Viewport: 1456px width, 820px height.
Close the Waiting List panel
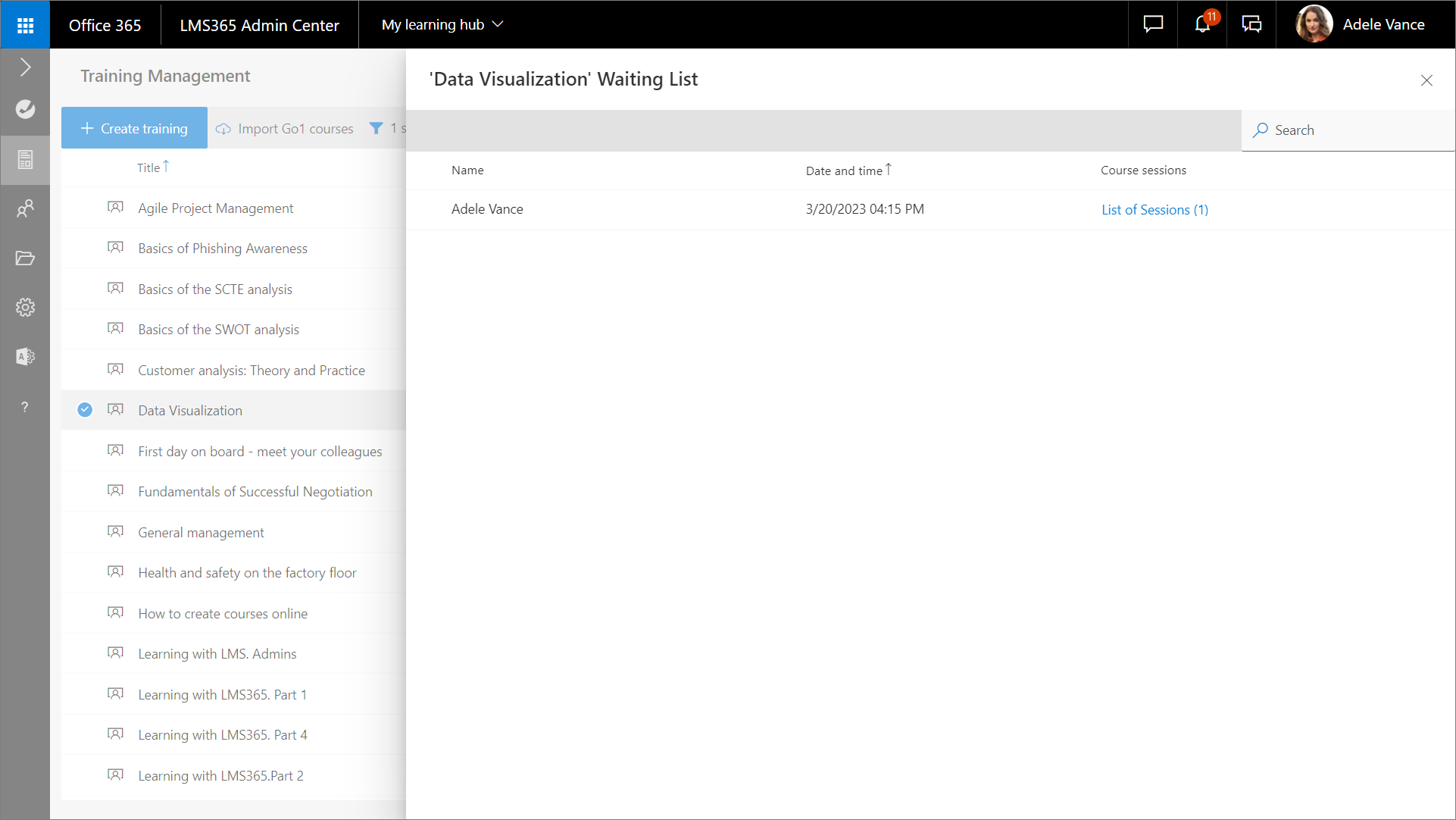(x=1426, y=80)
